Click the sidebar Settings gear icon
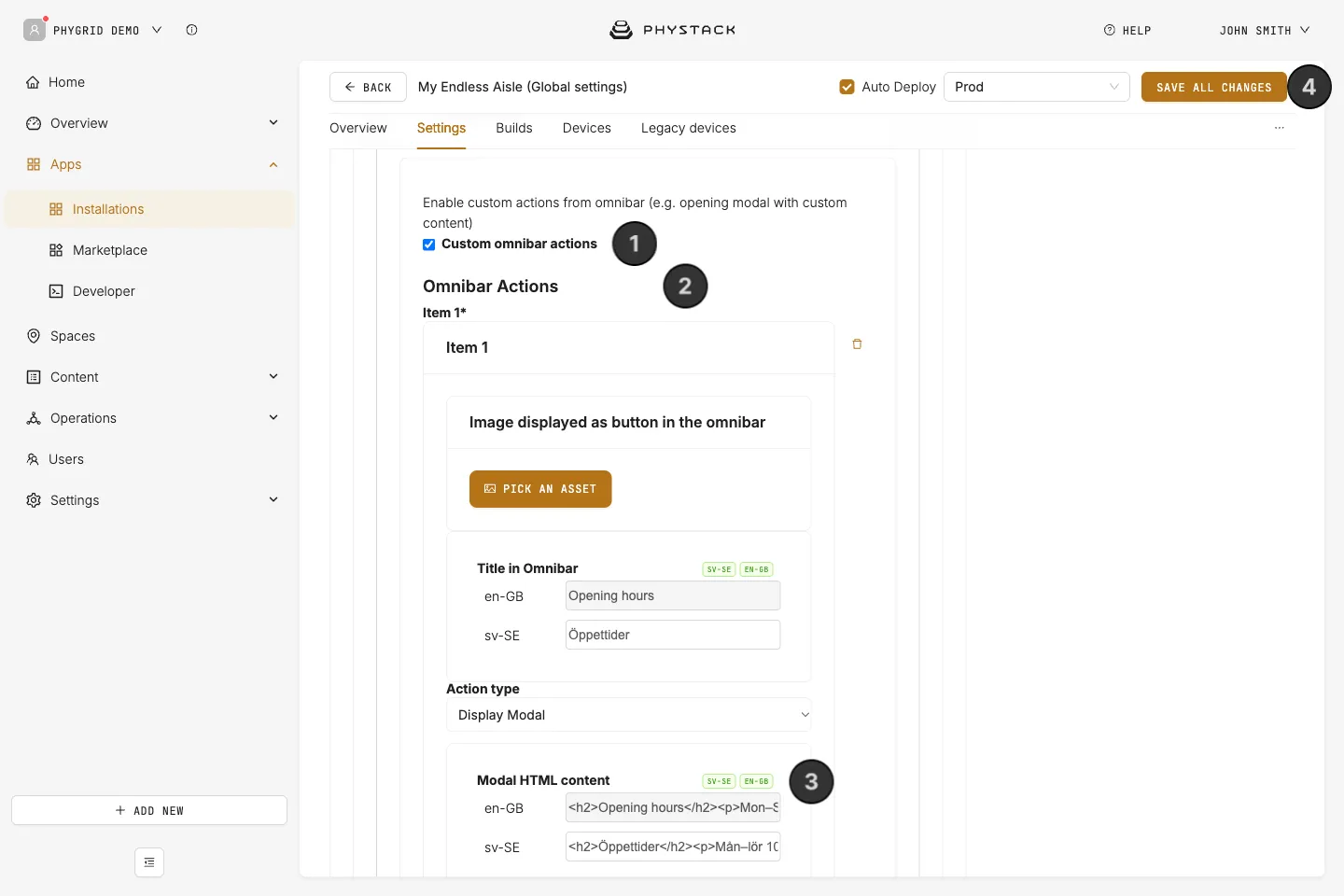The image size is (1344, 896). 34,500
